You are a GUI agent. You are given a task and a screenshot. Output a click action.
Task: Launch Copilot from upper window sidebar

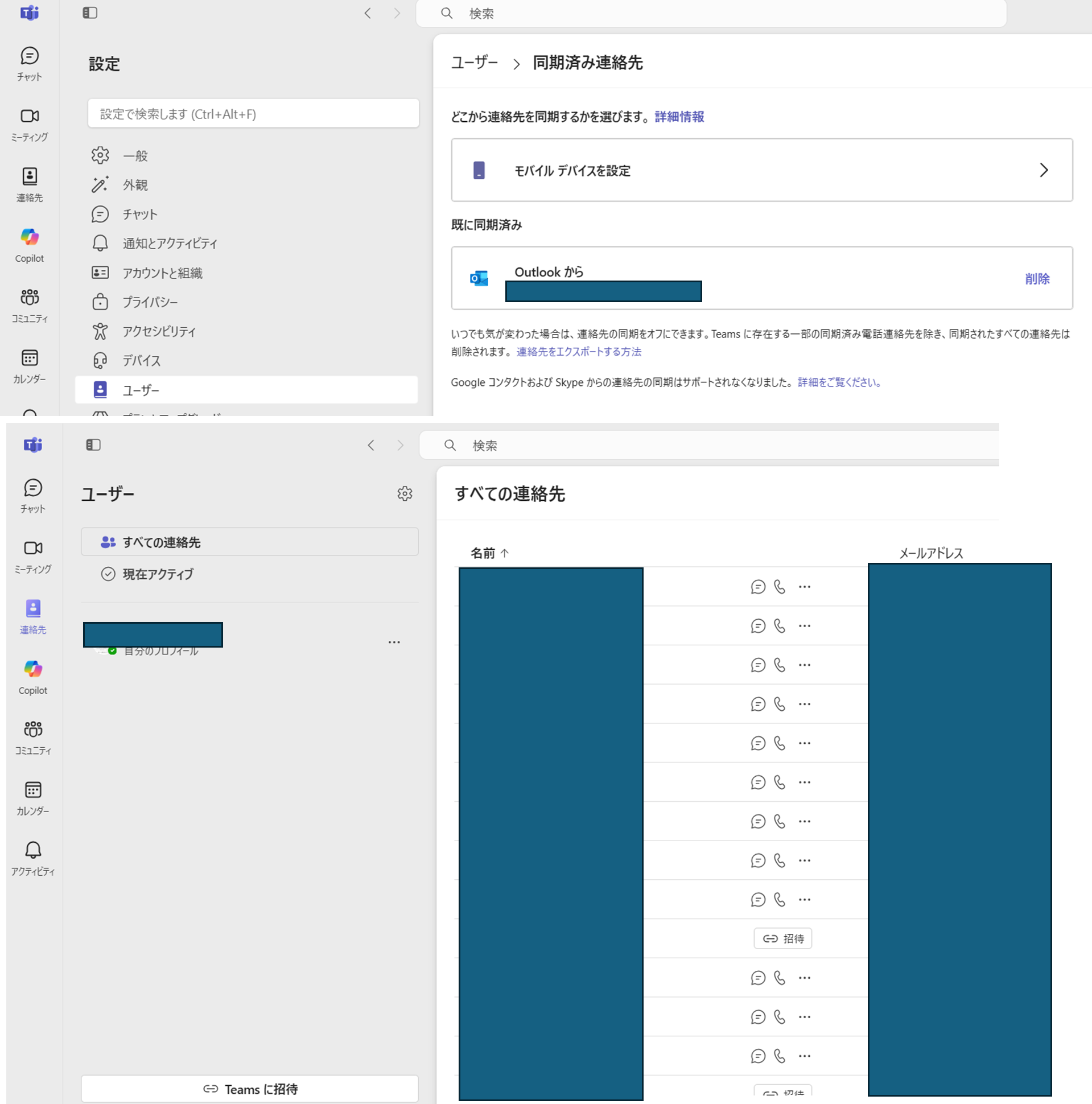(29, 246)
